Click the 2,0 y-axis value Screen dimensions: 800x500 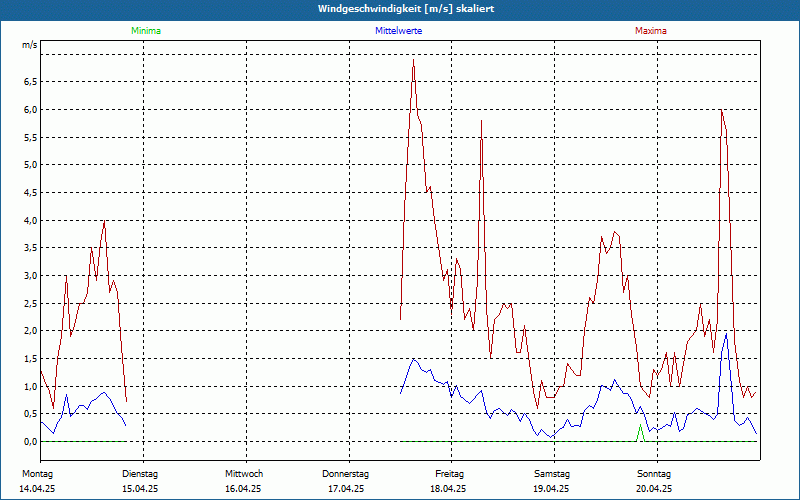[x=31, y=331]
